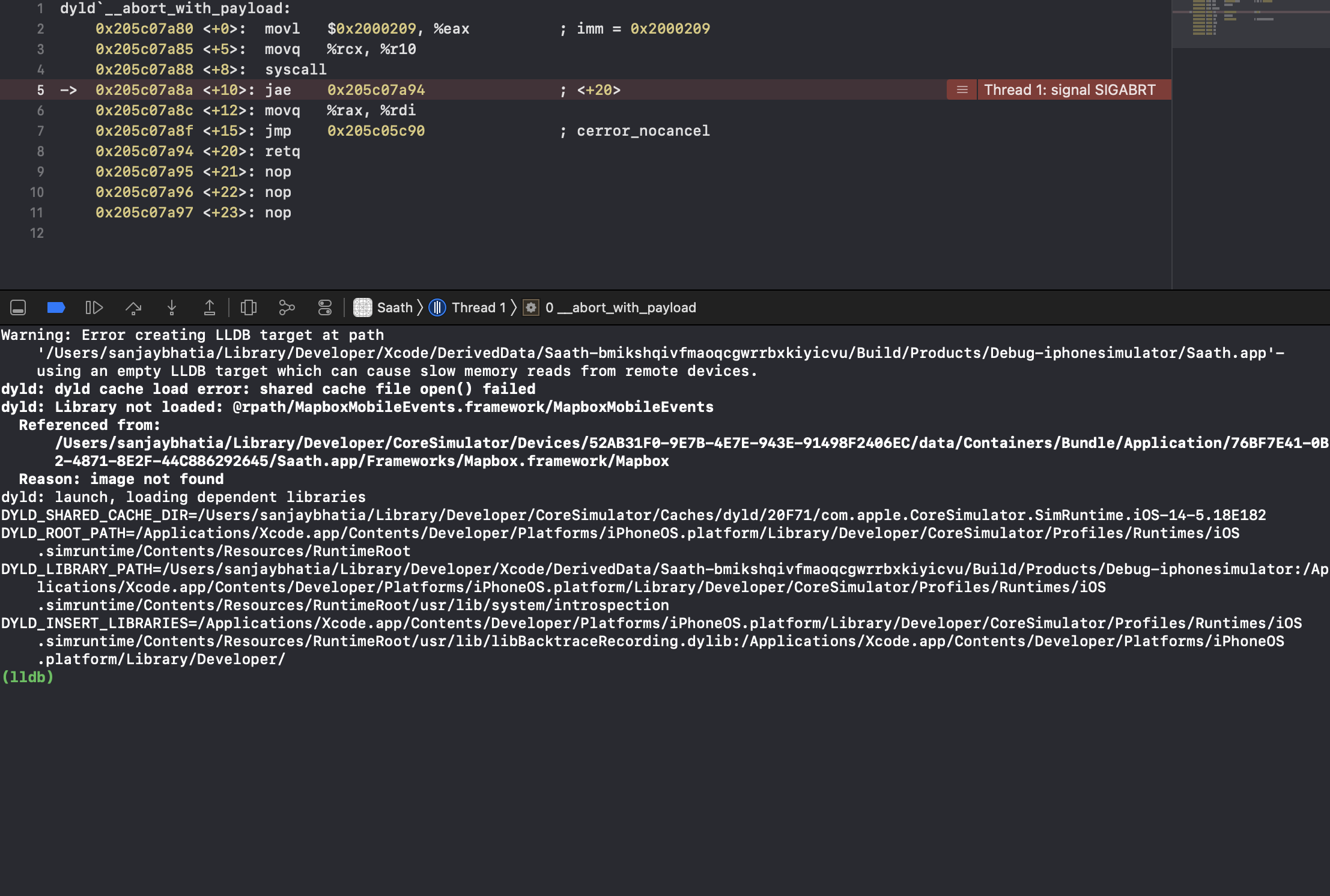The image size is (1330, 896).
Task: Click the step over icon
Action: (134, 307)
